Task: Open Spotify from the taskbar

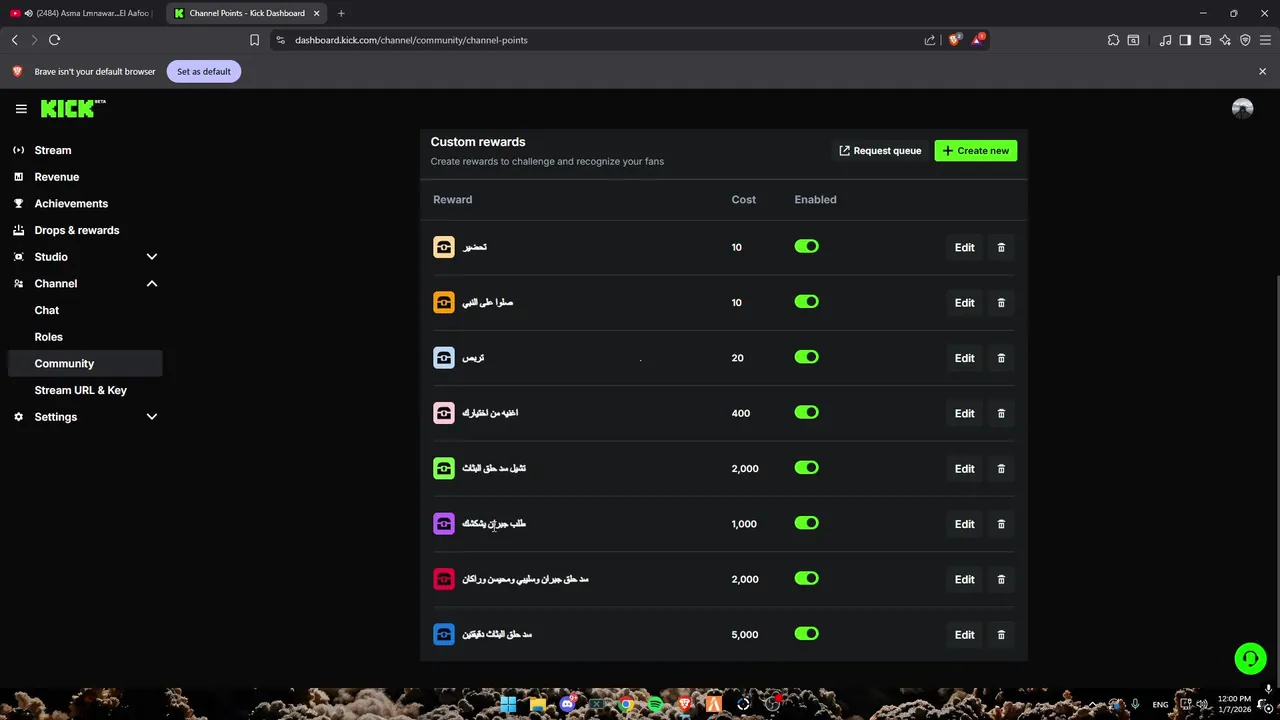Action: tap(655, 704)
